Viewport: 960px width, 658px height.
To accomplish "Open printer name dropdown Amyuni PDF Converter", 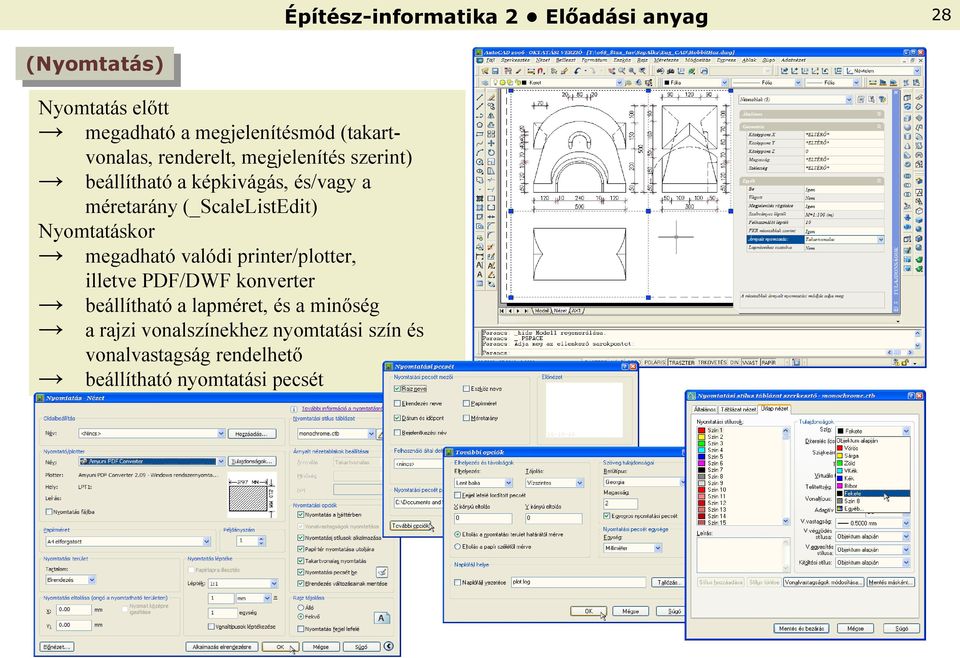I will [x=221, y=462].
